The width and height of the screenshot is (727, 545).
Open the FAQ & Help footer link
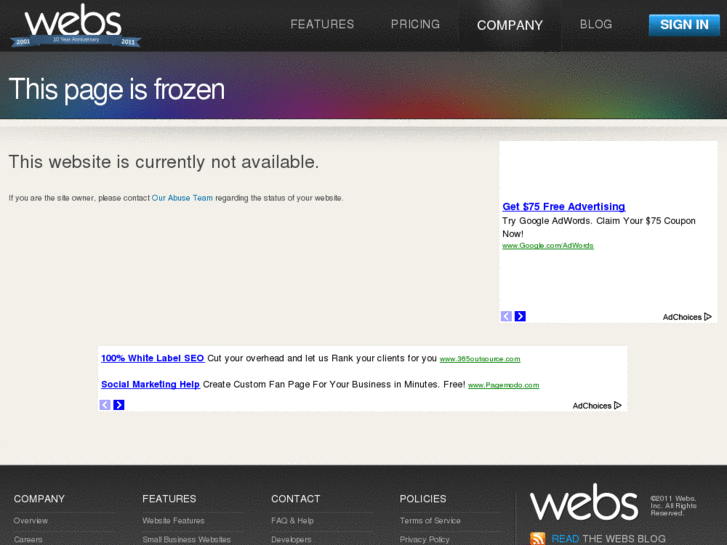[293, 521]
